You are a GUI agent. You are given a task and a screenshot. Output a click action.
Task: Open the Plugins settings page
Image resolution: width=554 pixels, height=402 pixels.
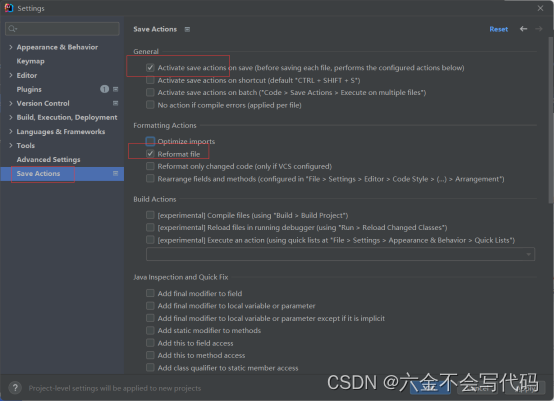click(x=29, y=89)
